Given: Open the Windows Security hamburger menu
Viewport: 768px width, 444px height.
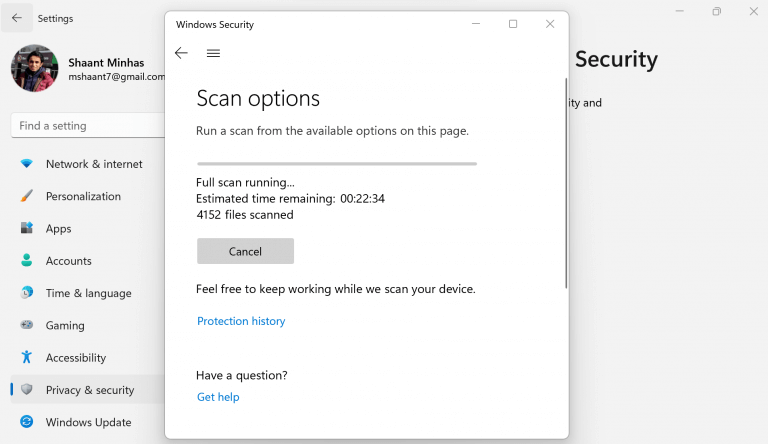Looking at the screenshot, I should 213,53.
